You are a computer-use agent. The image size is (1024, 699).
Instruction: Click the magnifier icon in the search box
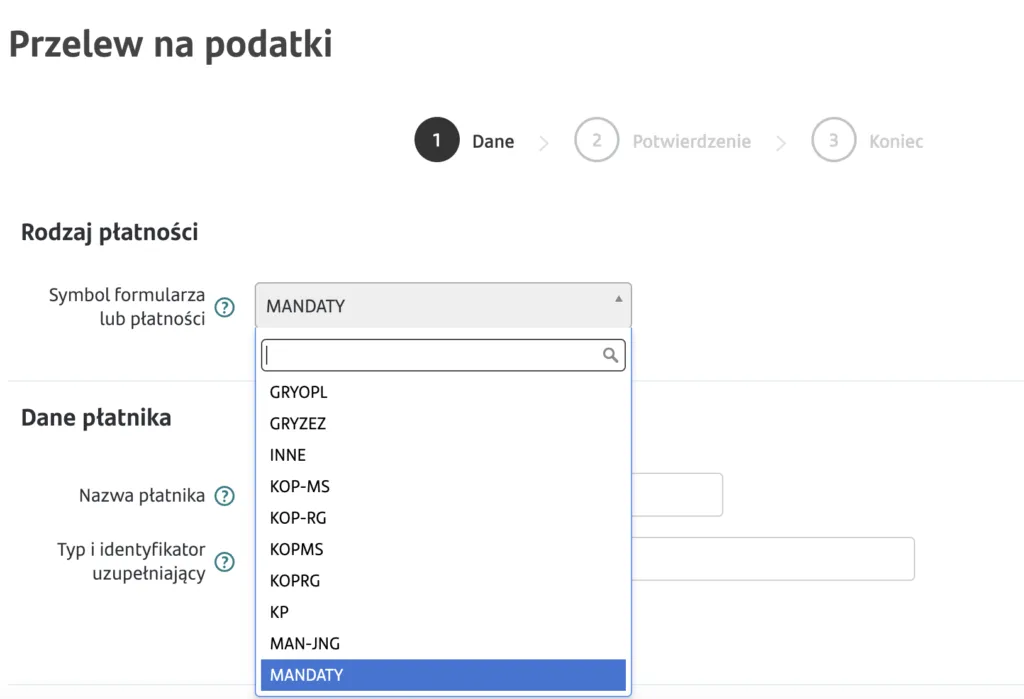tap(610, 355)
